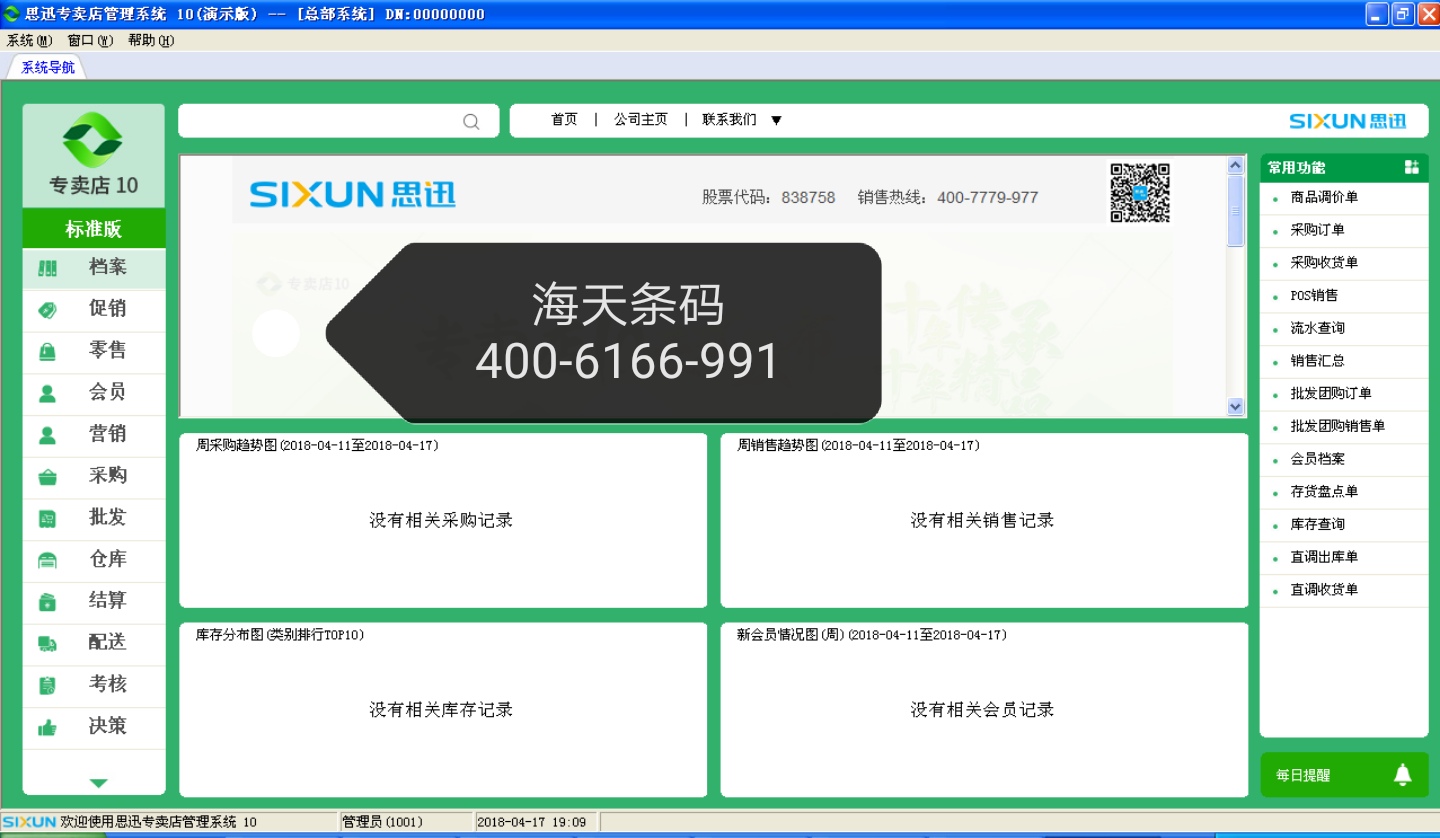The image size is (1440, 838).
Task: Open 商品调价单 from common functions
Action: pos(1324,198)
